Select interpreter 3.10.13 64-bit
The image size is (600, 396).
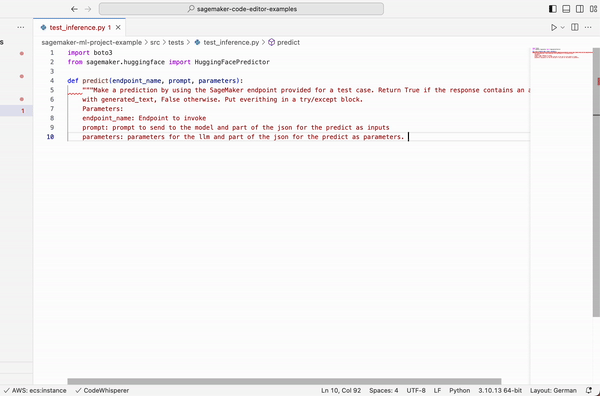pos(500,391)
